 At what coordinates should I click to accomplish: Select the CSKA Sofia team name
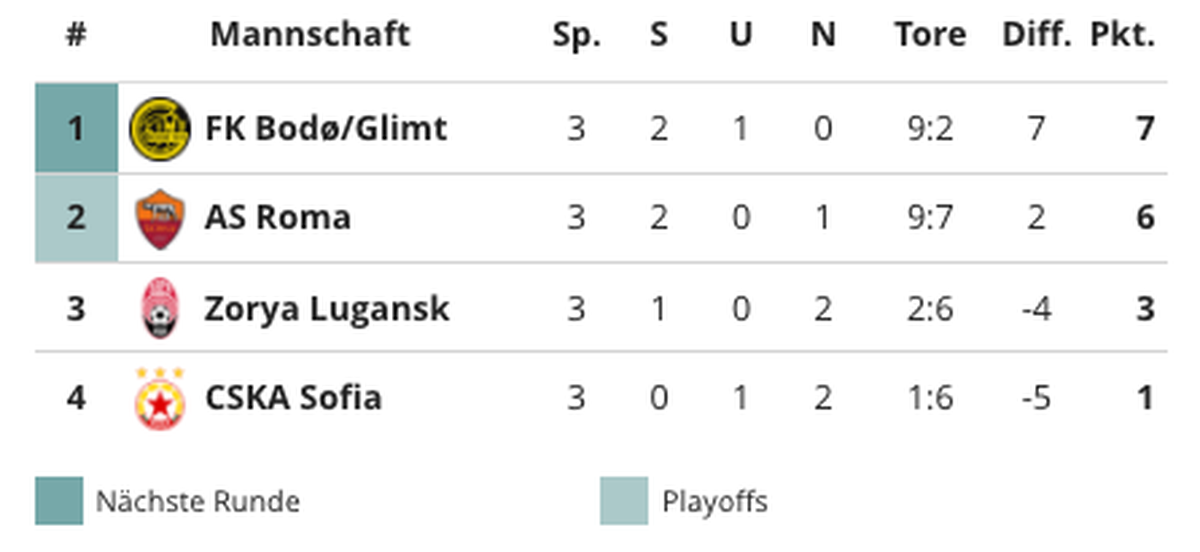click(293, 398)
